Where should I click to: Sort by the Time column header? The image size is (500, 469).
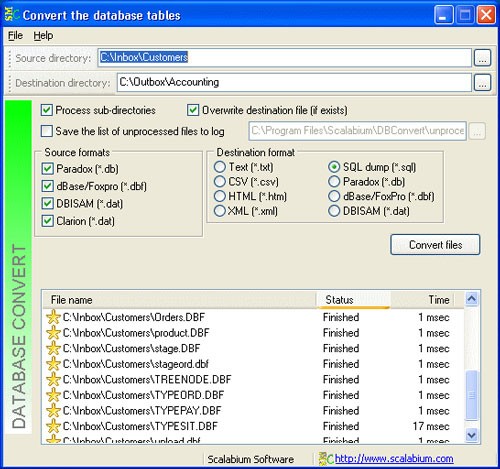tap(422, 300)
